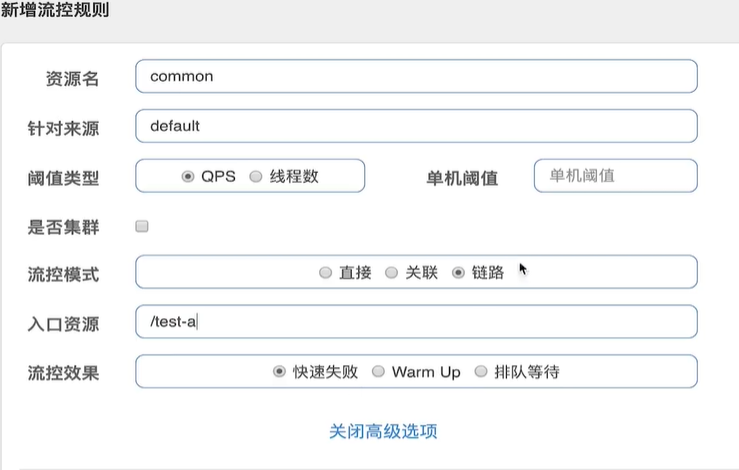Select 快速失败 flow control effect
The image size is (739, 470).
tap(279, 371)
